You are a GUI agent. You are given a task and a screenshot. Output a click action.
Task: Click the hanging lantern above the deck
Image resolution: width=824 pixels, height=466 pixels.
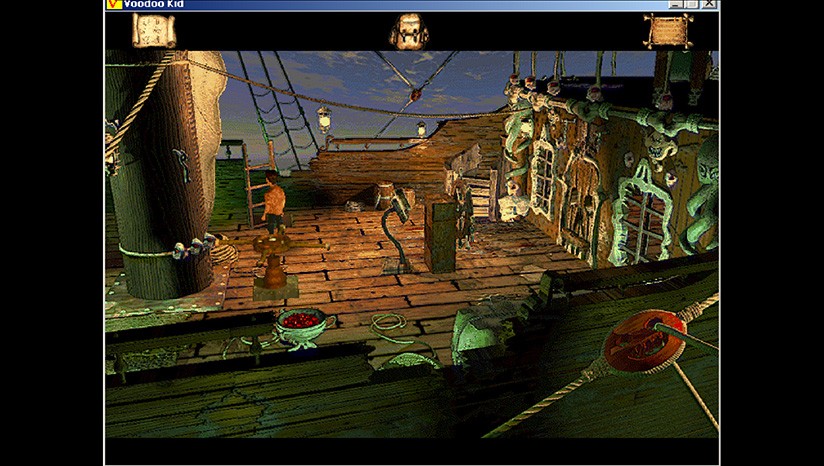[324, 120]
